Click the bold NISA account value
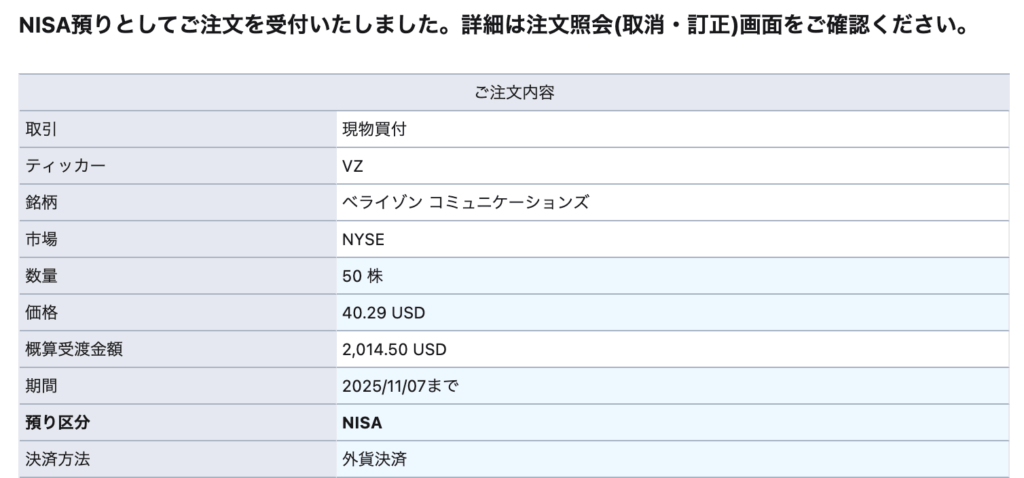1024x478 pixels. pyautogui.click(x=362, y=423)
